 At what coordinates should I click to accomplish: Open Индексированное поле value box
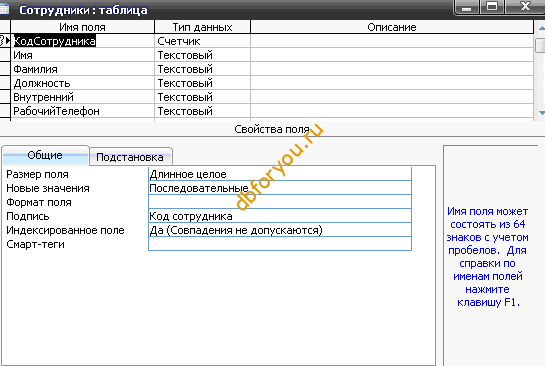(280, 230)
